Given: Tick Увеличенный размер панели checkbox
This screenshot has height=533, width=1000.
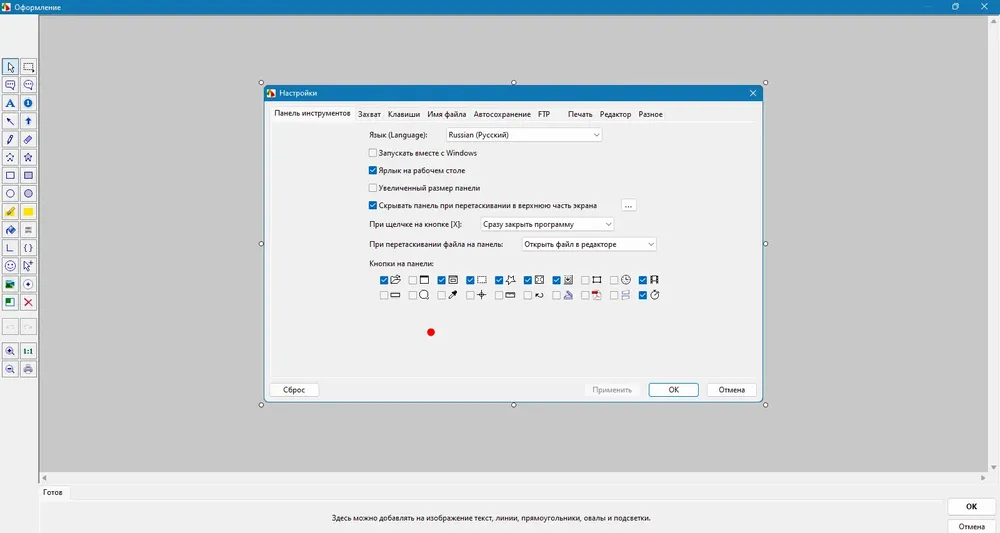Looking at the screenshot, I should click(373, 188).
